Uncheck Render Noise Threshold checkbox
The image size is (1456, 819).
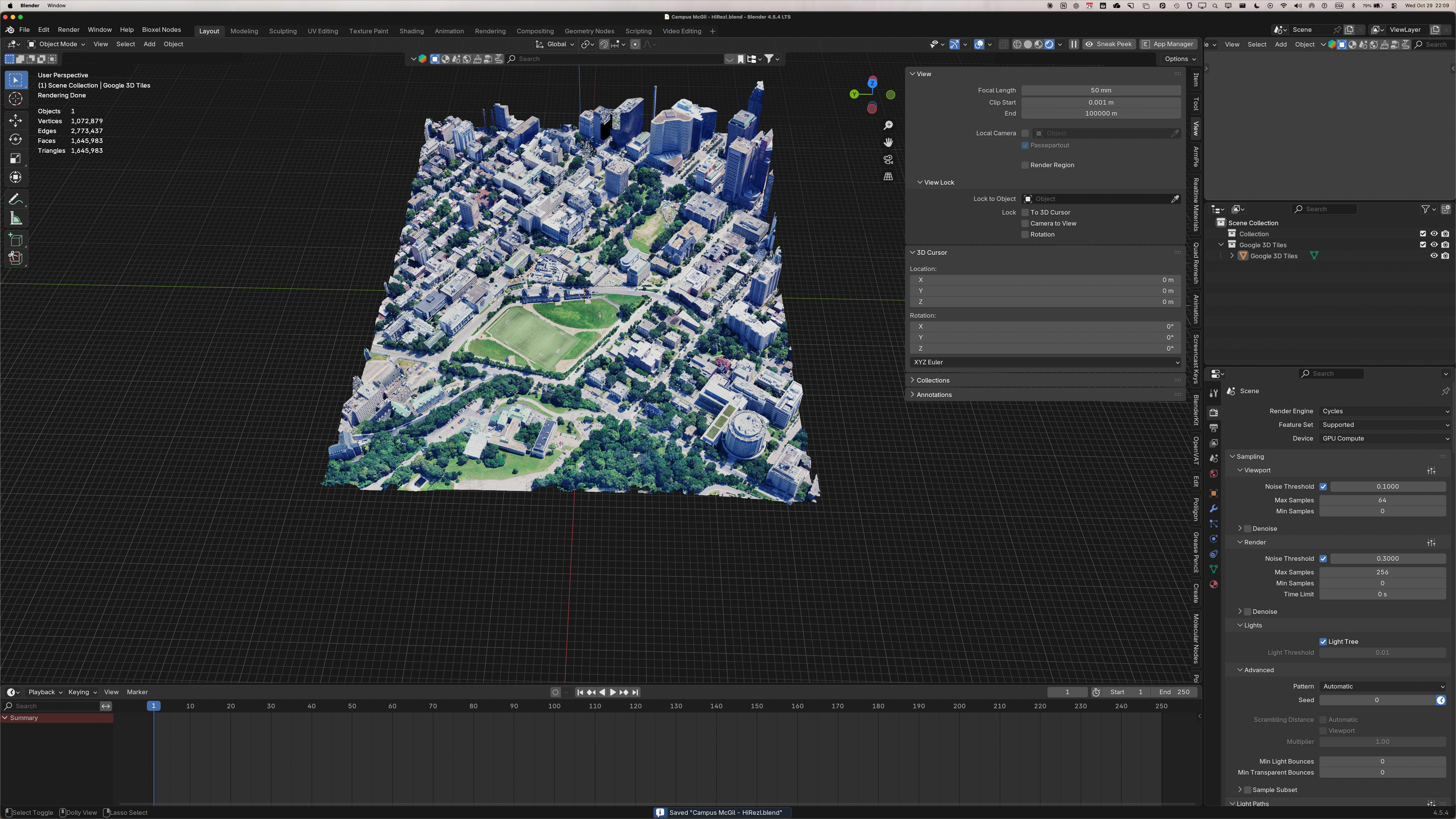coord(1323,559)
